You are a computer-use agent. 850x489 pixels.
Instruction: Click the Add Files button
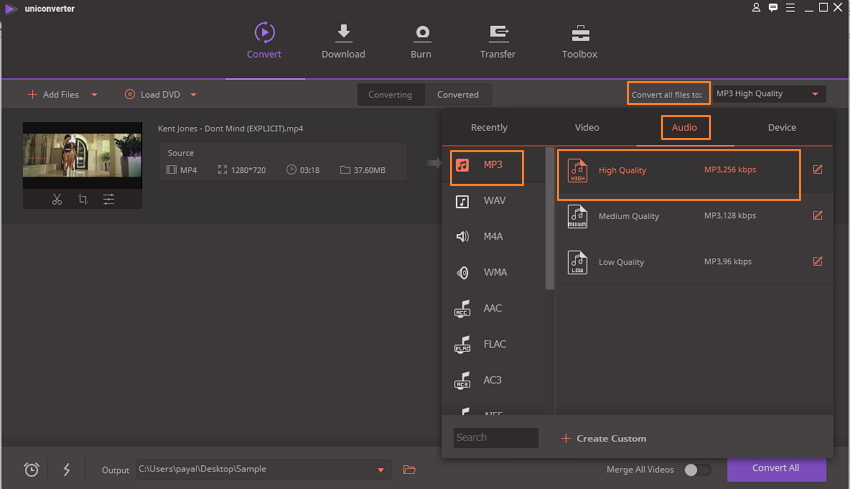[53, 95]
